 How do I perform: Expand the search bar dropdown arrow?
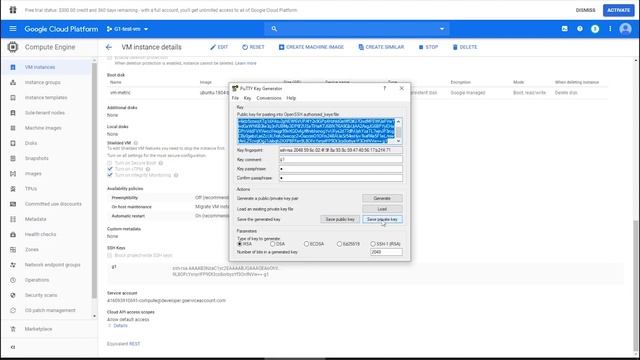(442, 29)
